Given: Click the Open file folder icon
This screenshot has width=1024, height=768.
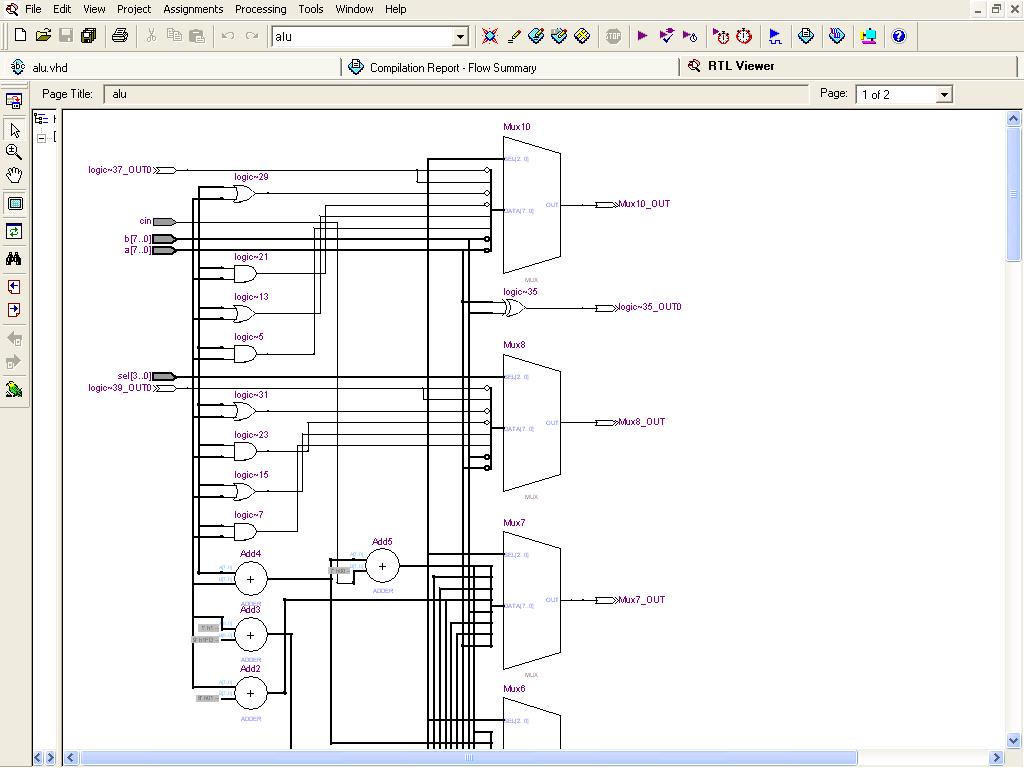Looking at the screenshot, I should pos(43,36).
